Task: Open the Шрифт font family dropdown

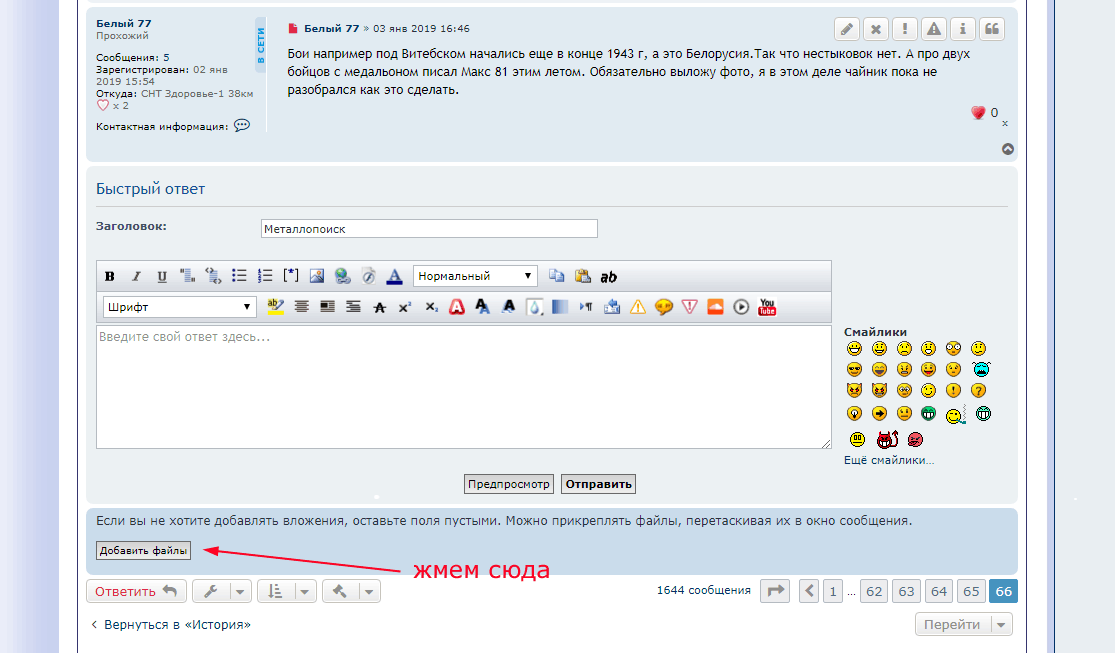Action: (x=179, y=307)
